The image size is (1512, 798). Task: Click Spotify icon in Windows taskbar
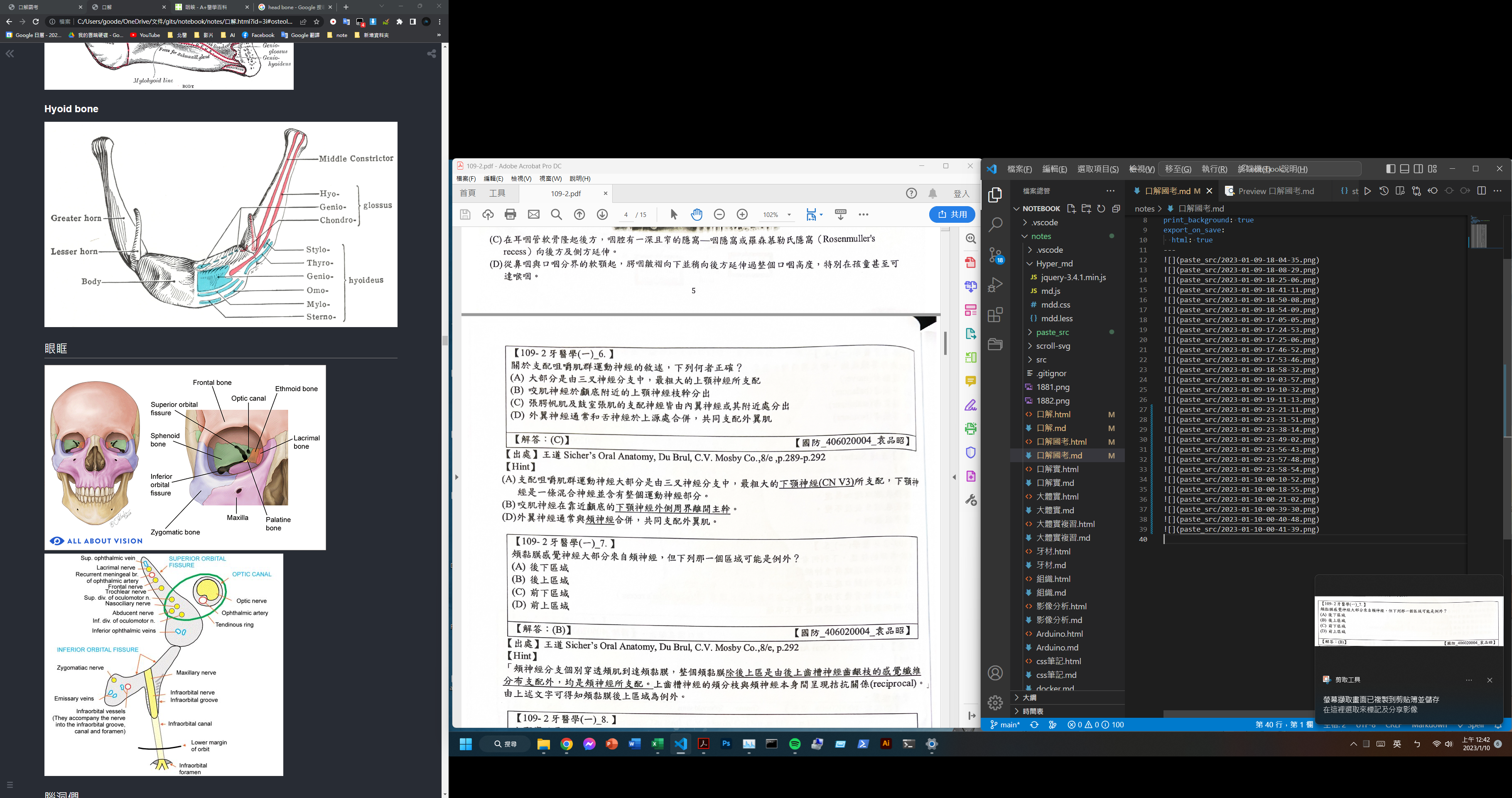[x=795, y=744]
